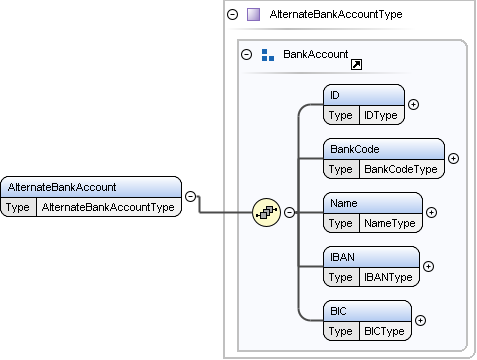Open the BankAccount reference arrow icon

(x=356, y=64)
